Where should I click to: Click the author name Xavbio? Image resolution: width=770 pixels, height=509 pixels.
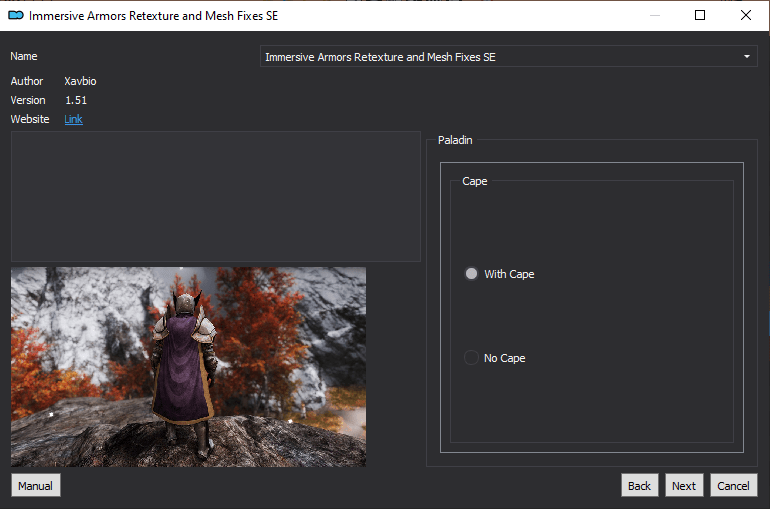(x=80, y=81)
